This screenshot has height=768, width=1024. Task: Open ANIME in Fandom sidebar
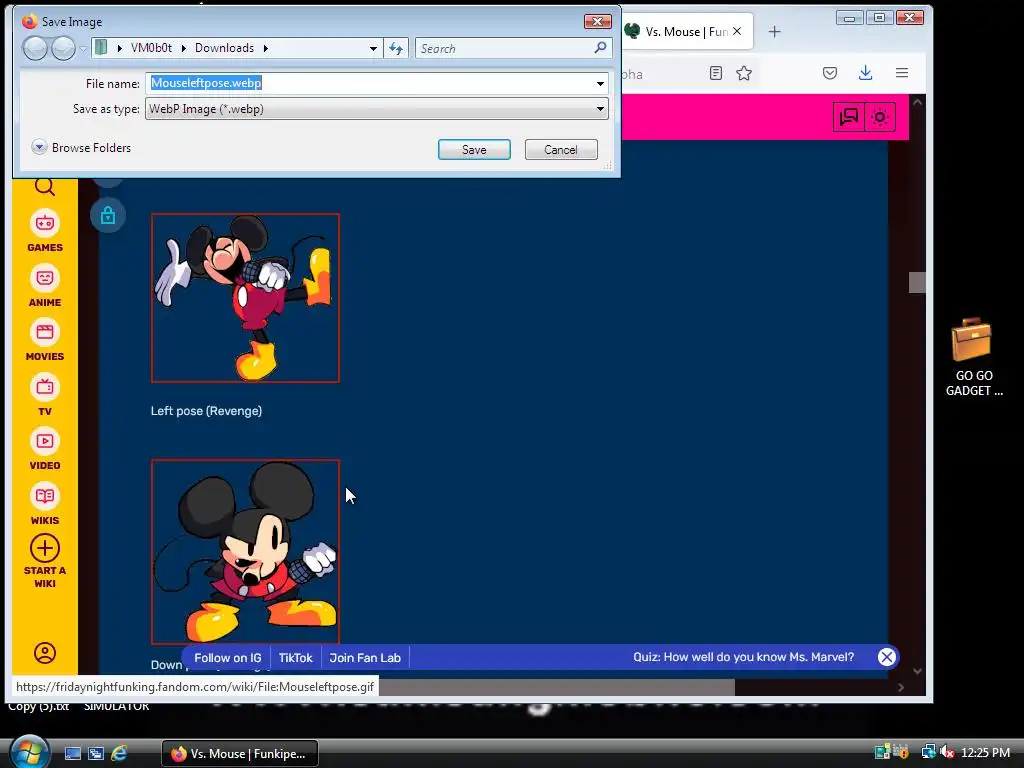(44, 286)
